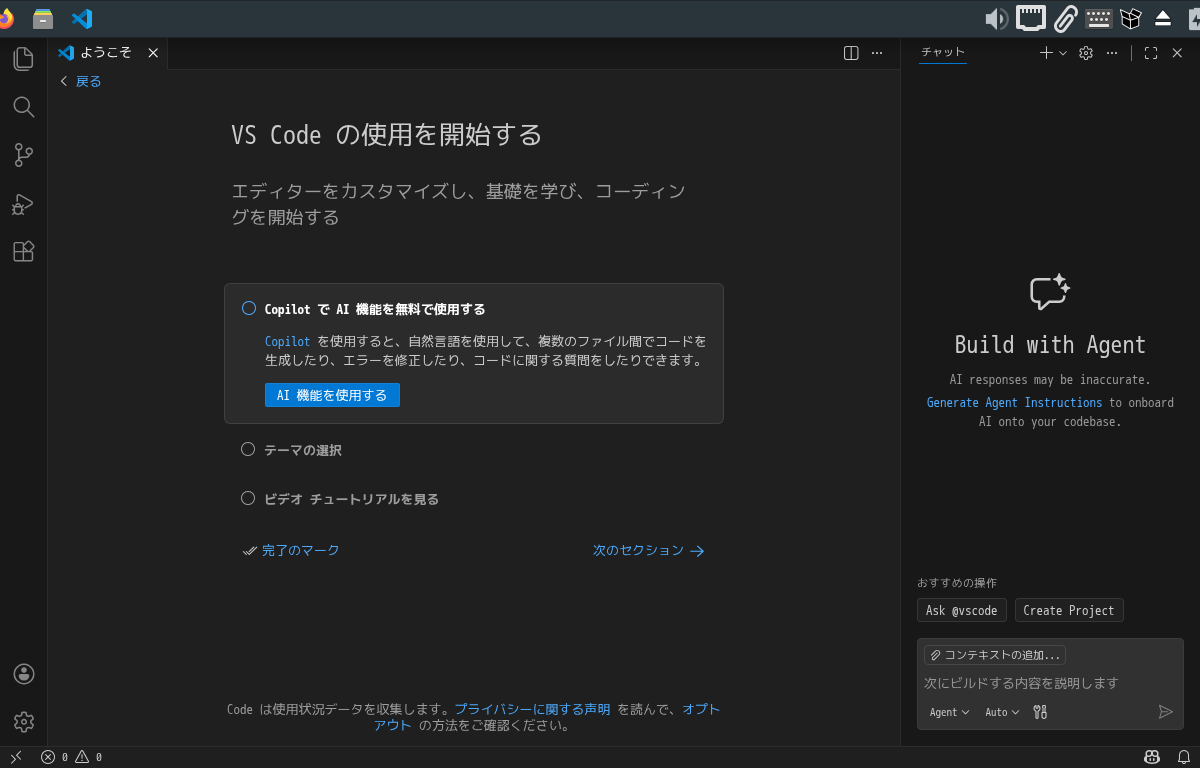Open the new chat dropdown arrow
The width and height of the screenshot is (1200, 768).
(x=1063, y=53)
